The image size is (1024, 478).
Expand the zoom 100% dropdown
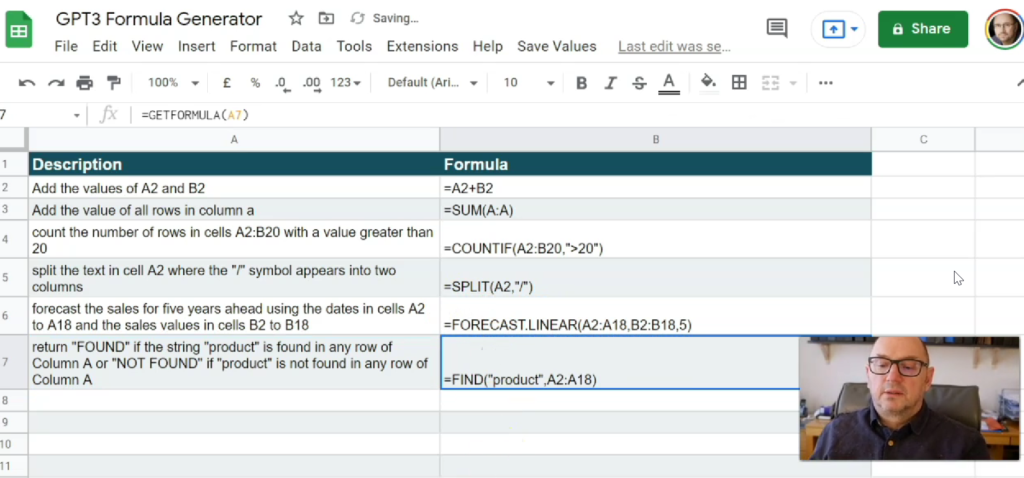[173, 83]
